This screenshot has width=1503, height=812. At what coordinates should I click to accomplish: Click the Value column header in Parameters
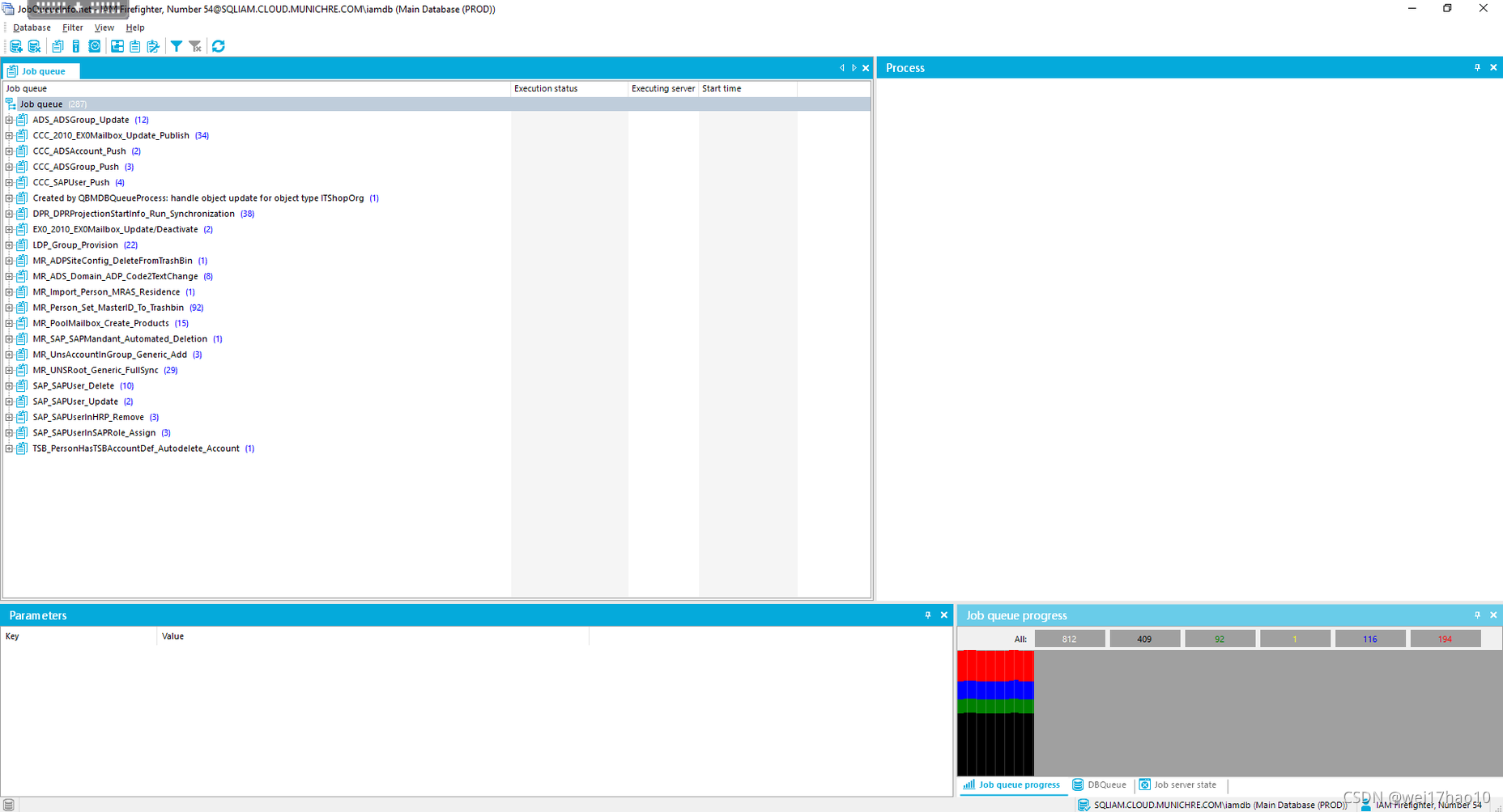[x=373, y=636]
